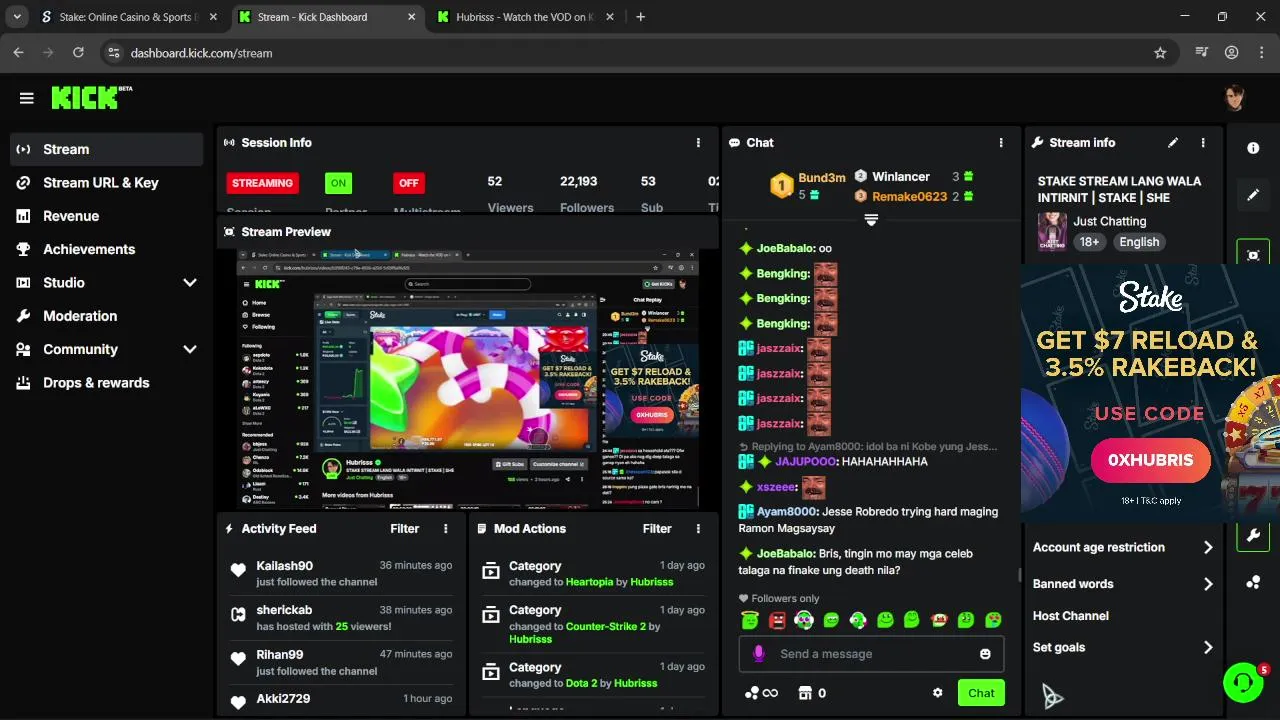Click the channel points infinity icon
The width and height of the screenshot is (1280, 720).
[x=761, y=693]
